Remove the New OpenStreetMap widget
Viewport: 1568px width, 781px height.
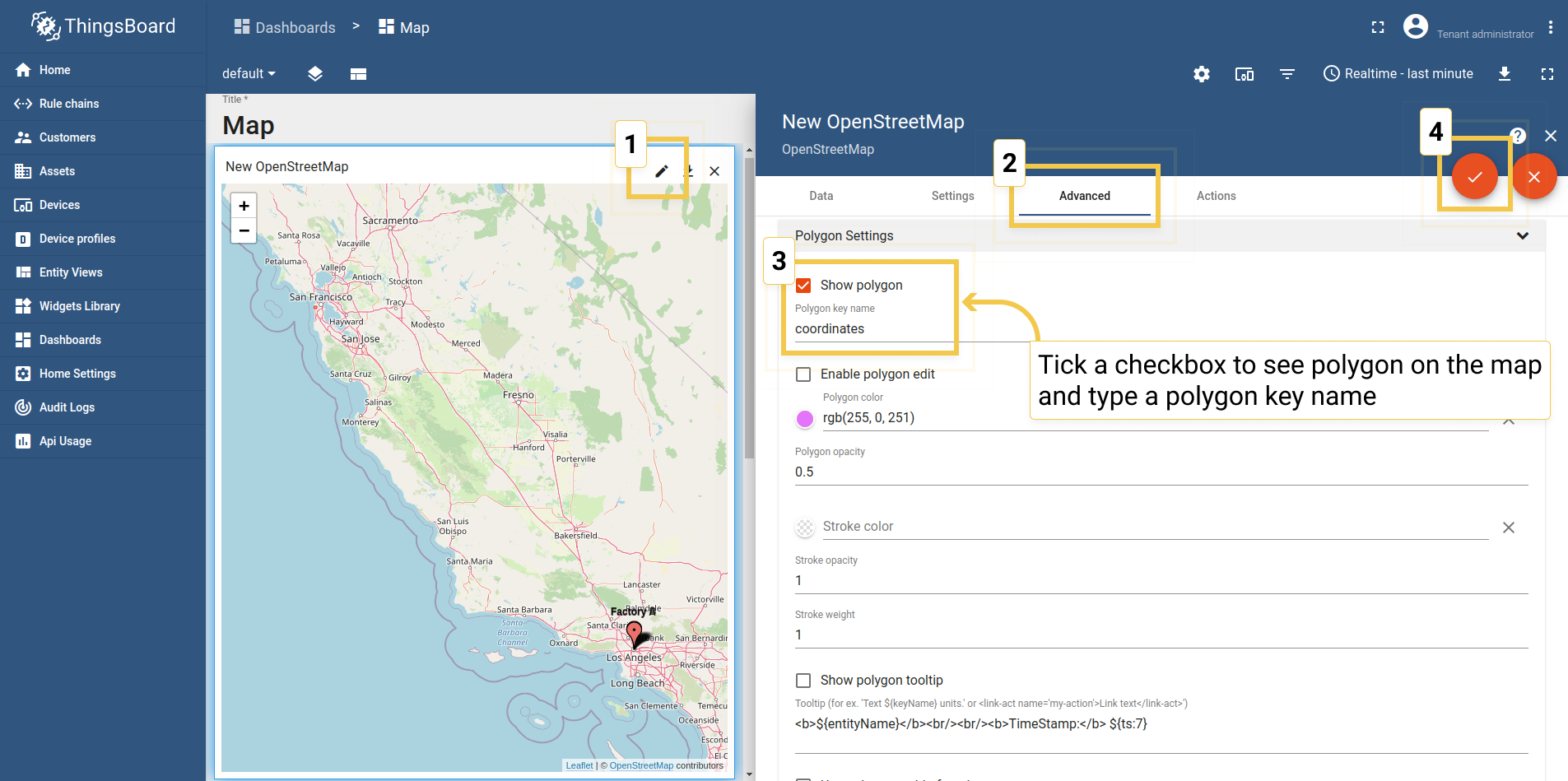(x=714, y=171)
